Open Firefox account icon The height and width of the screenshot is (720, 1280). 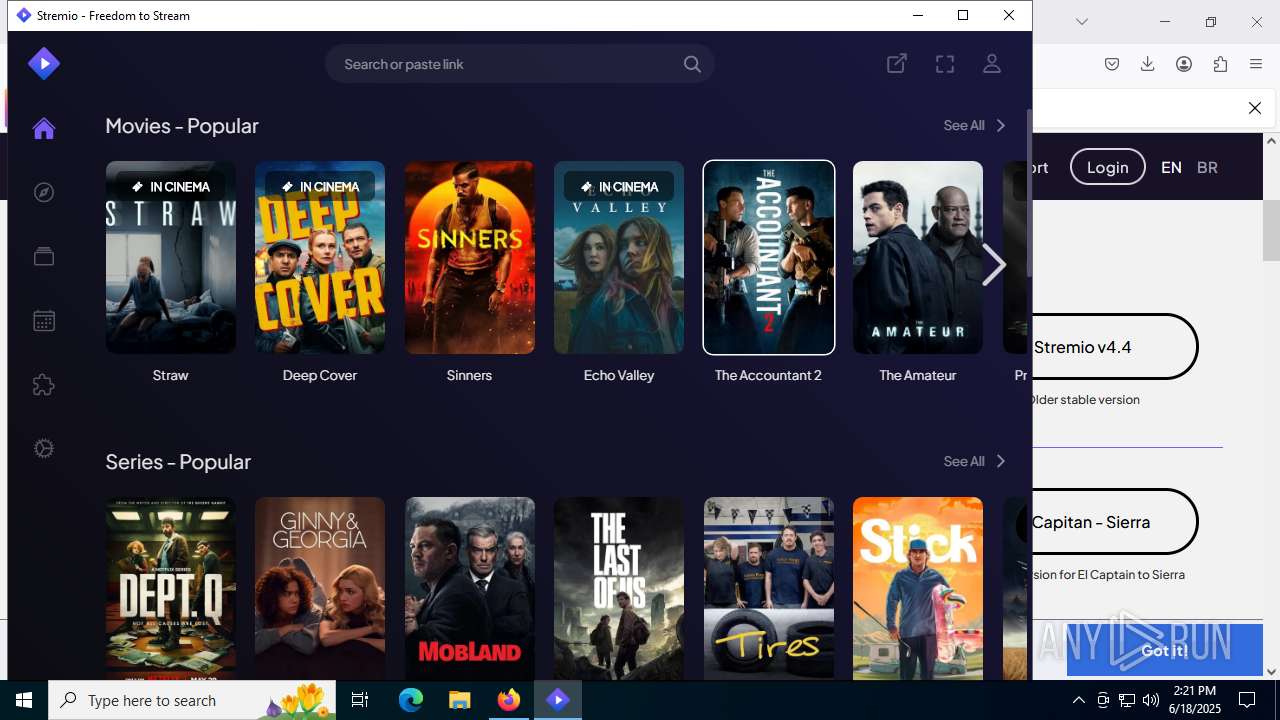[1184, 64]
